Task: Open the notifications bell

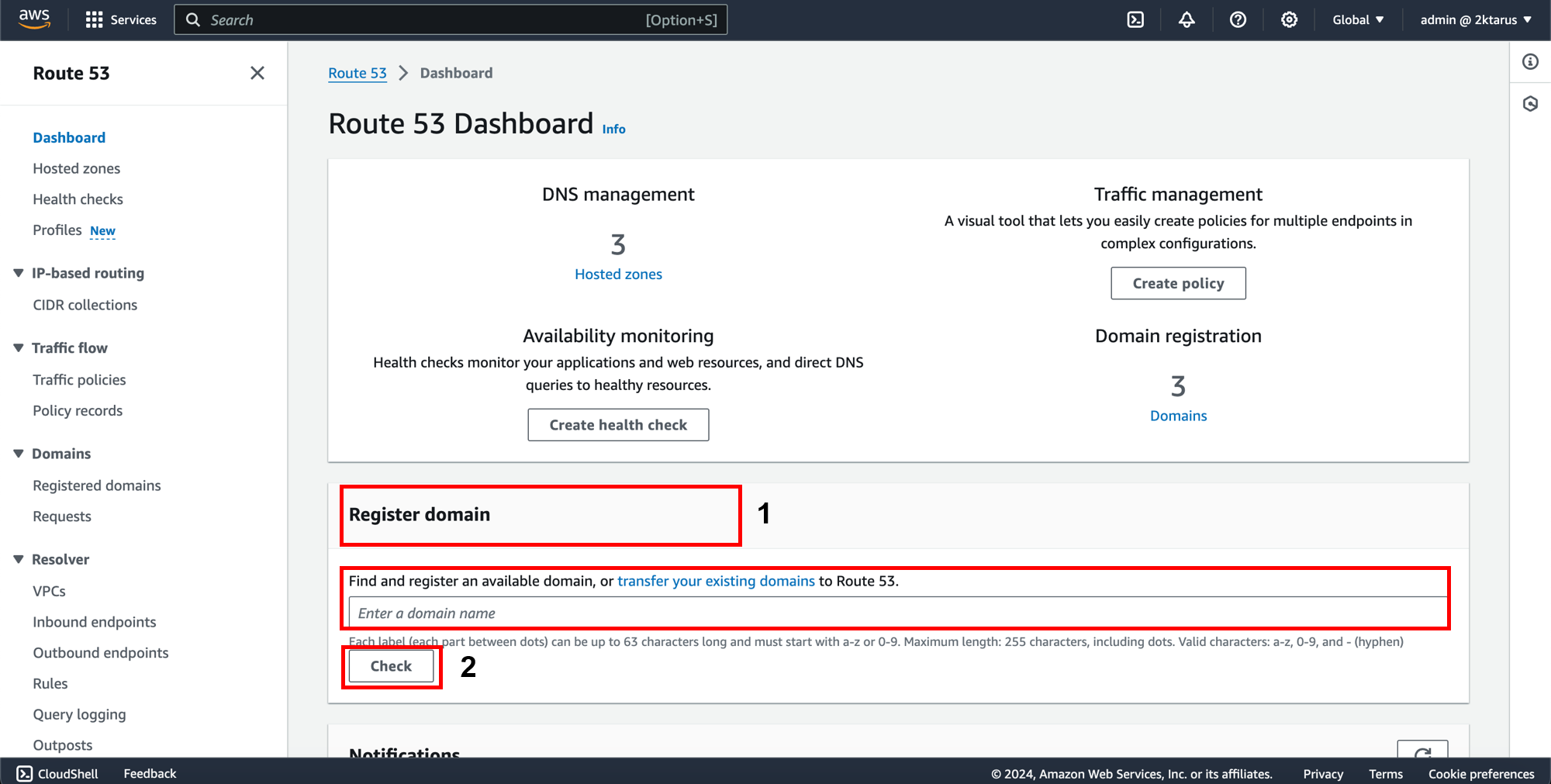Action: 1187,19
